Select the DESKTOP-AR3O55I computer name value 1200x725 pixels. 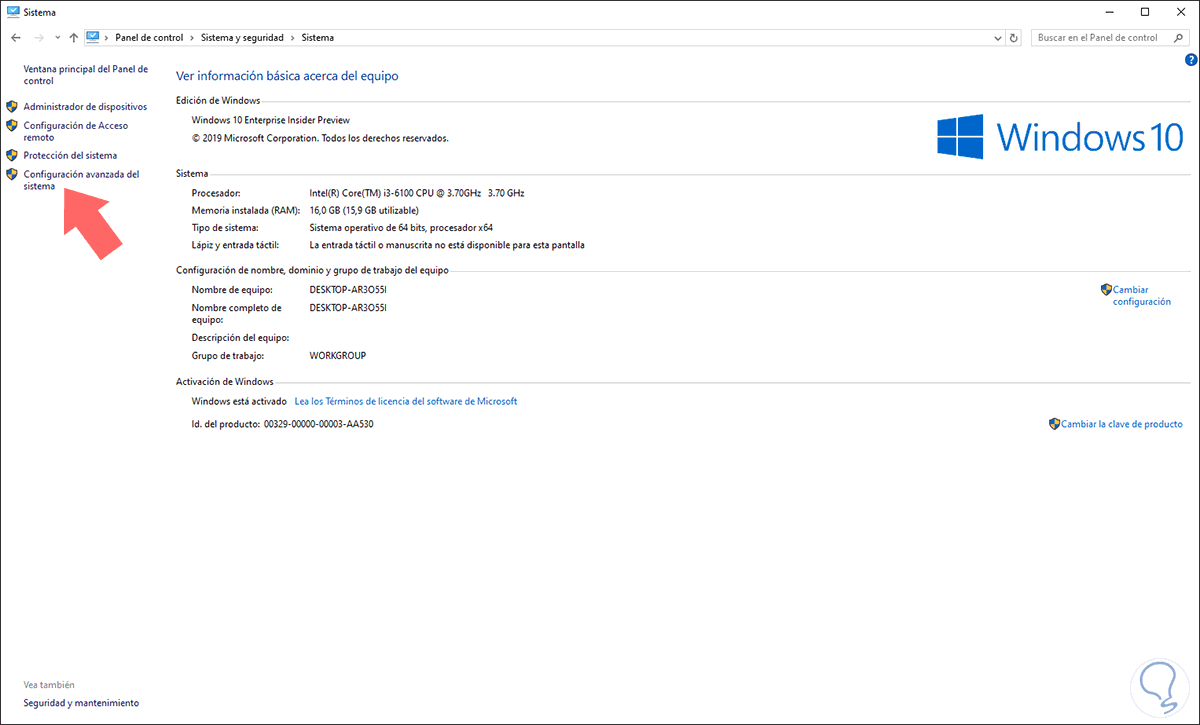348,290
